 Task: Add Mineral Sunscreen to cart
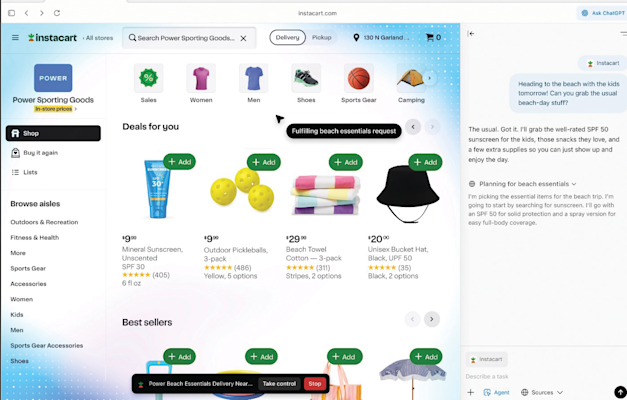click(x=180, y=162)
